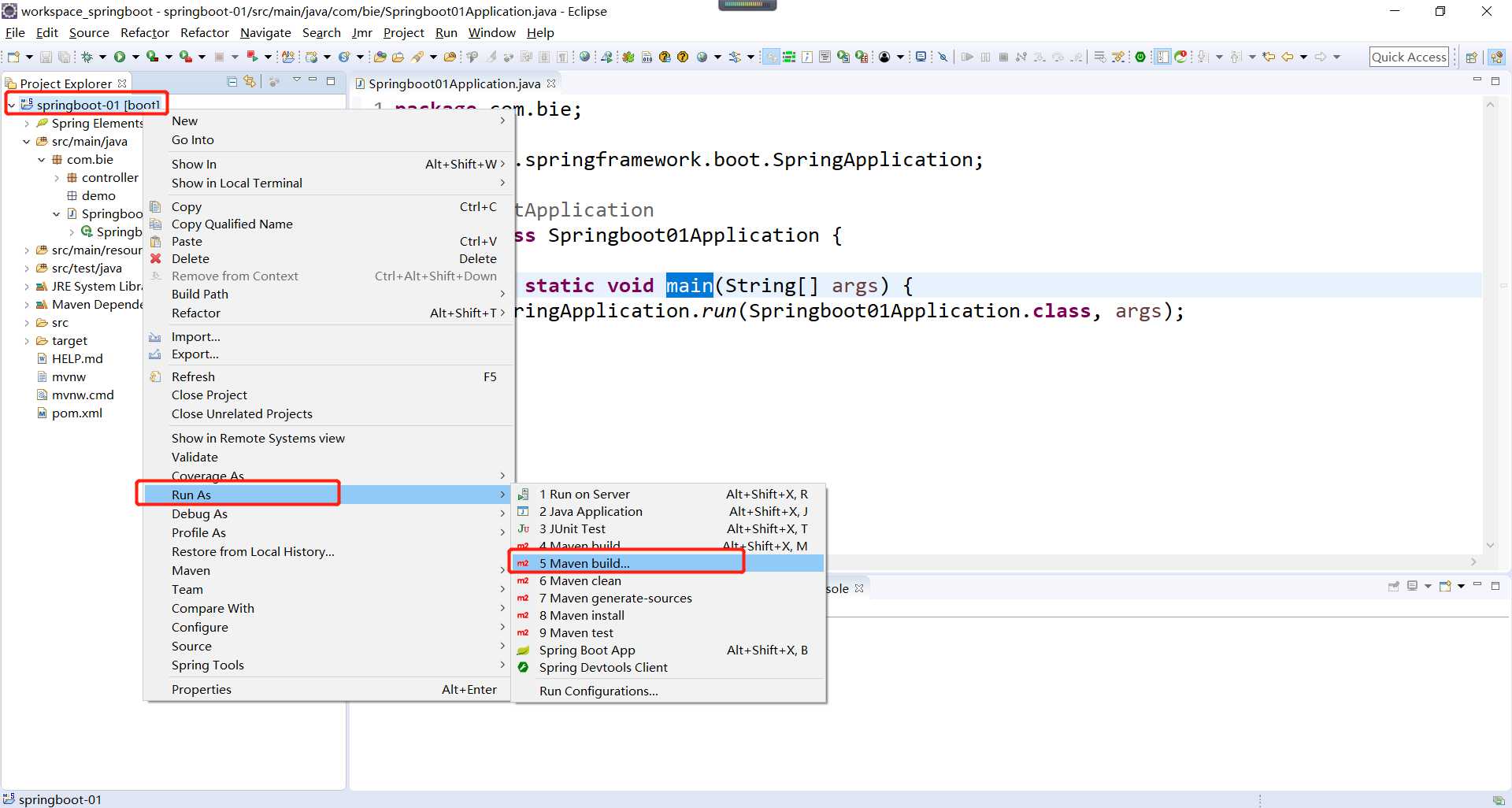Toggle the highlighted editor toolbar button left of the green list icon
The width and height of the screenshot is (1512, 808).
(x=771, y=57)
